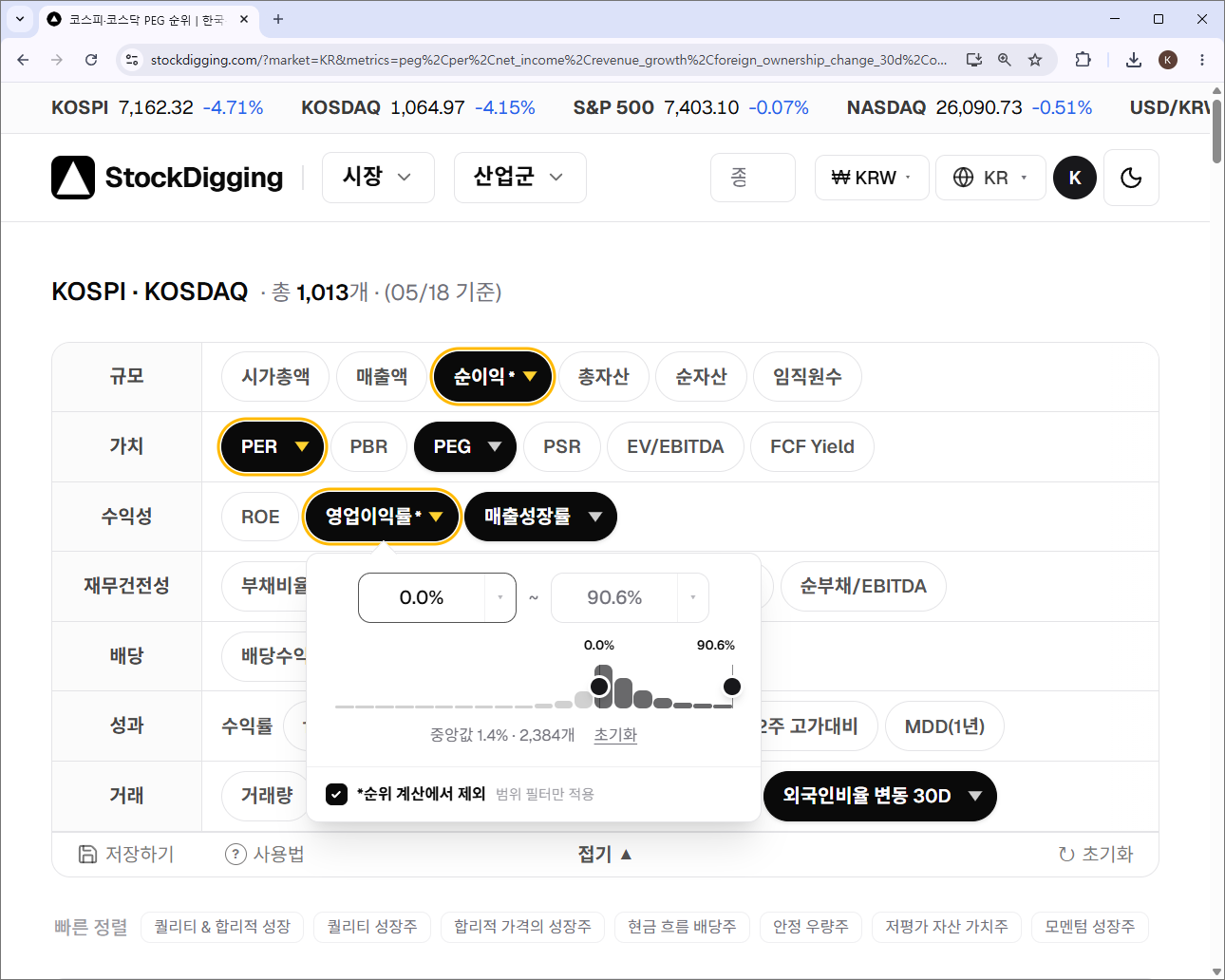1225x980 pixels.
Task: Reload the page with the refresh icon
Action: pos(91,59)
